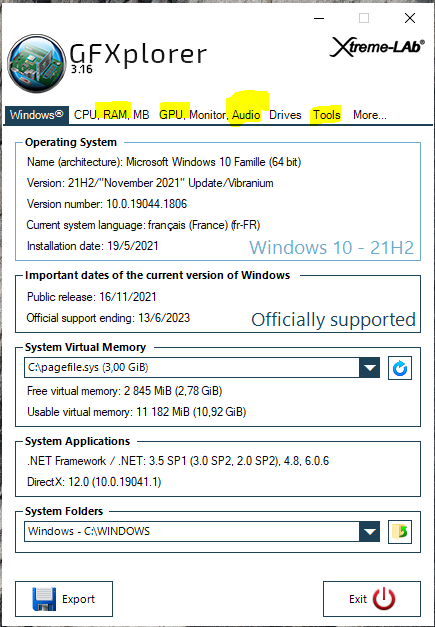Select the Windows® tab
435x627 pixels.
[x=36, y=115]
